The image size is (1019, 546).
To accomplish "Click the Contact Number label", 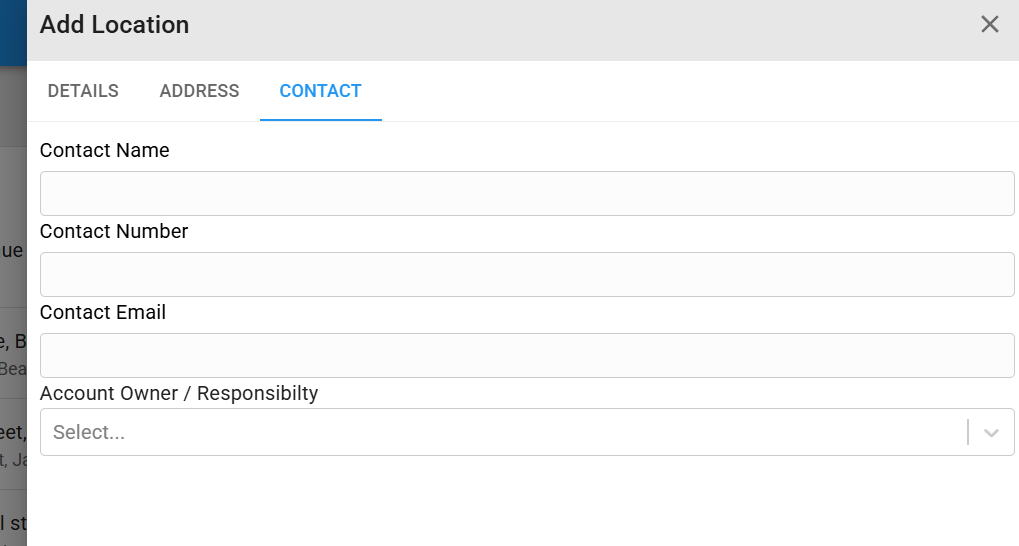I will (114, 231).
